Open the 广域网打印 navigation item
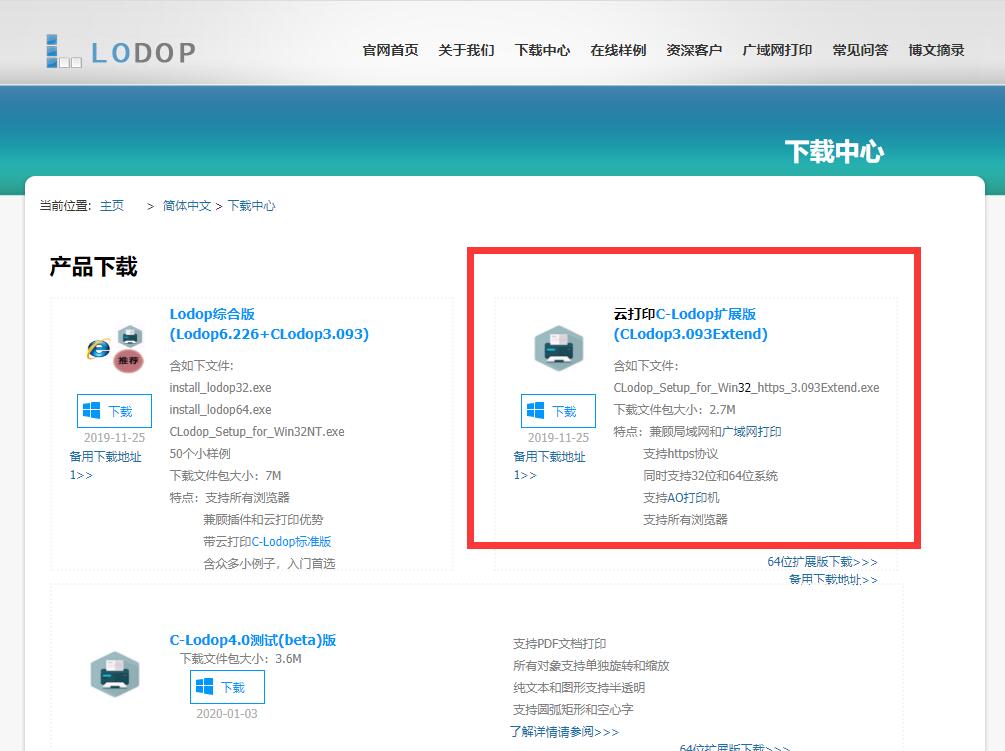Image resolution: width=1005 pixels, height=751 pixels. point(777,50)
